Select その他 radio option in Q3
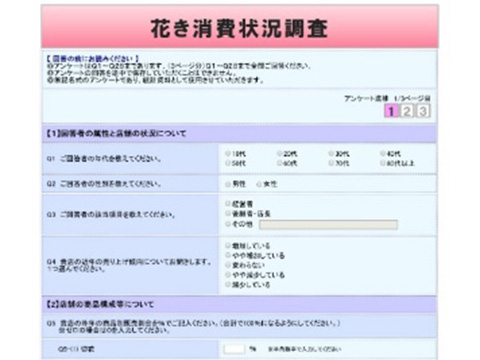Screen dimensions: 480x360 pos(228,224)
